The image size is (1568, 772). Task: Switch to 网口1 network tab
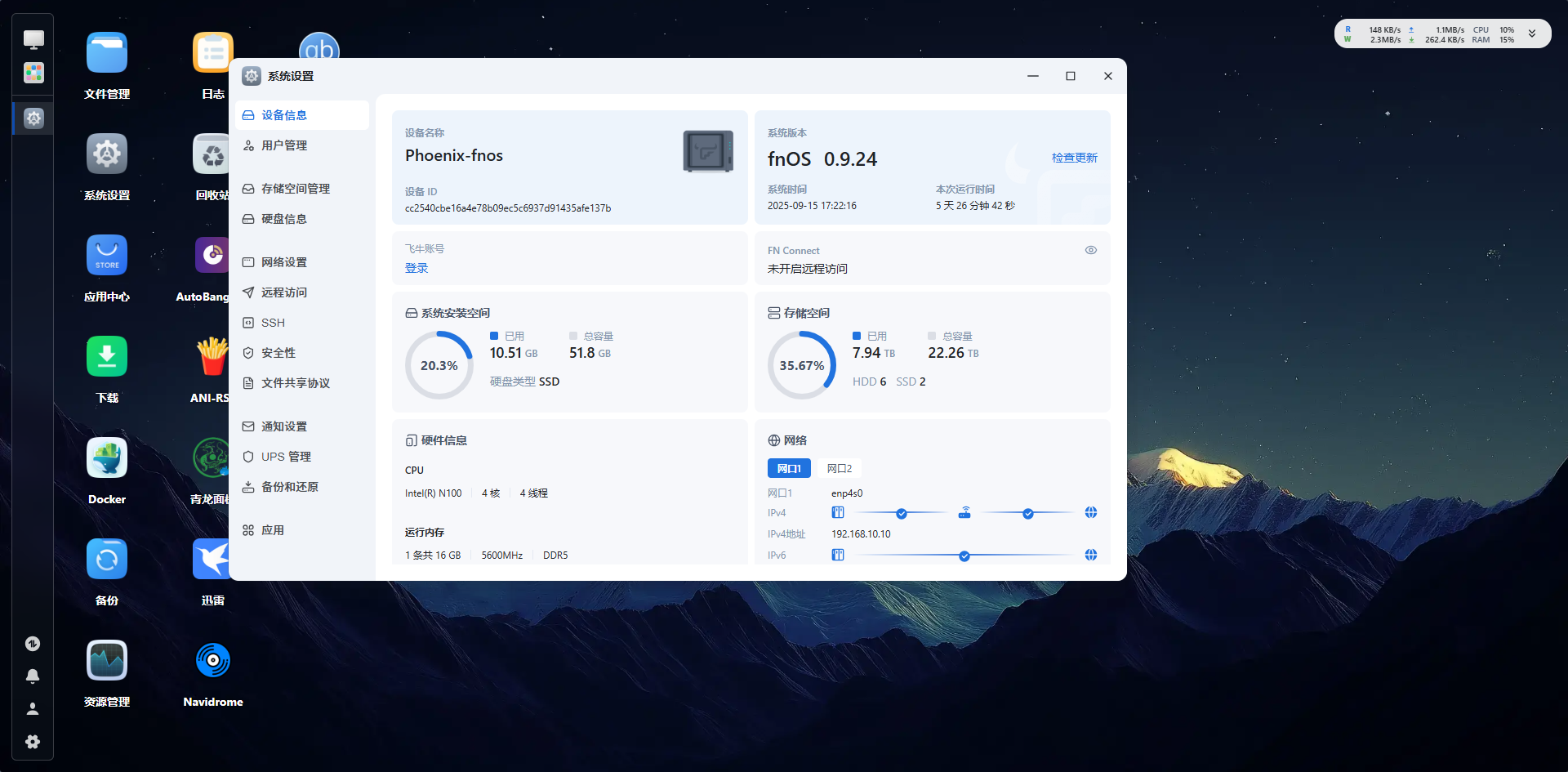point(789,468)
